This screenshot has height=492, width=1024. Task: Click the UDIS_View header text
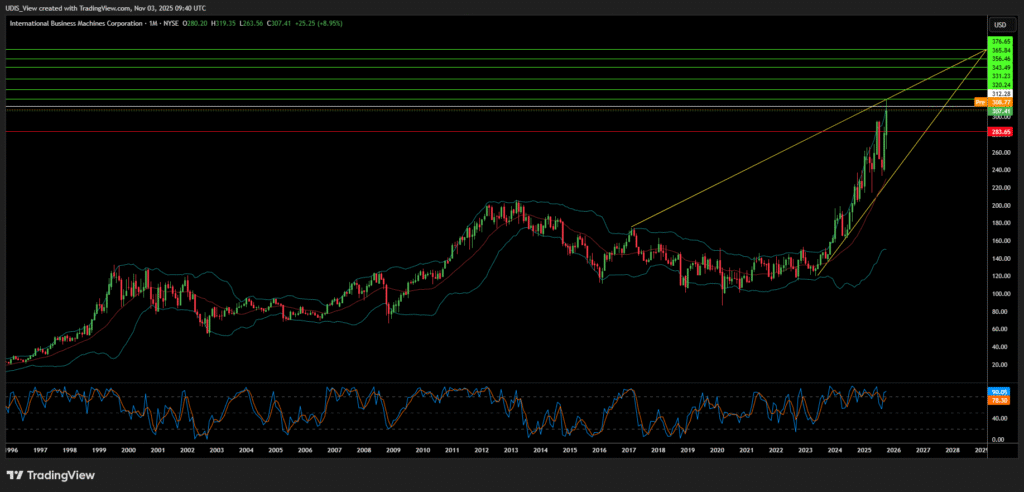click(23, 8)
